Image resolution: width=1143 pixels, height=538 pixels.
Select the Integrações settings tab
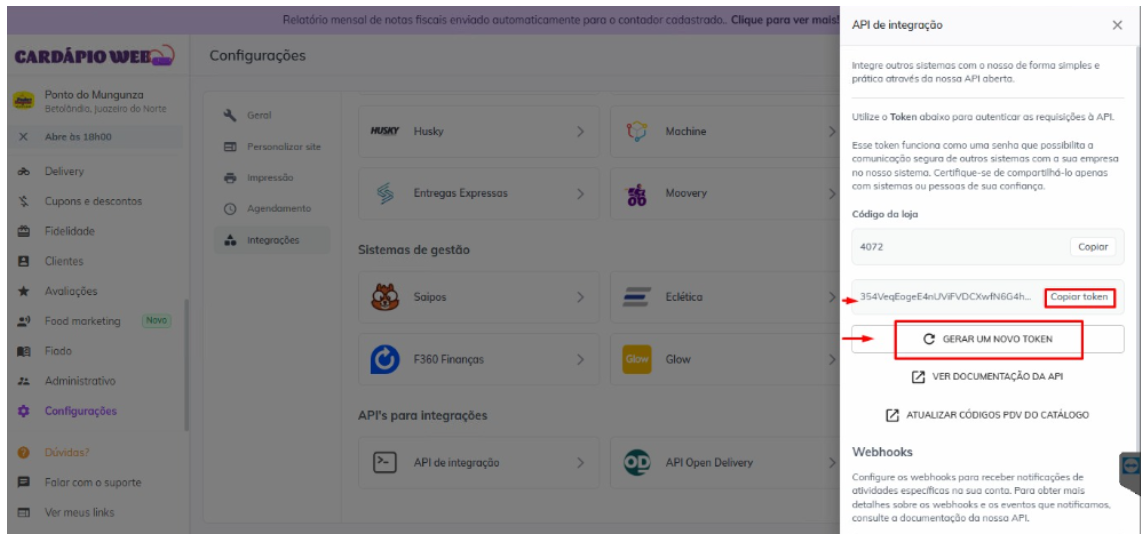(272, 240)
